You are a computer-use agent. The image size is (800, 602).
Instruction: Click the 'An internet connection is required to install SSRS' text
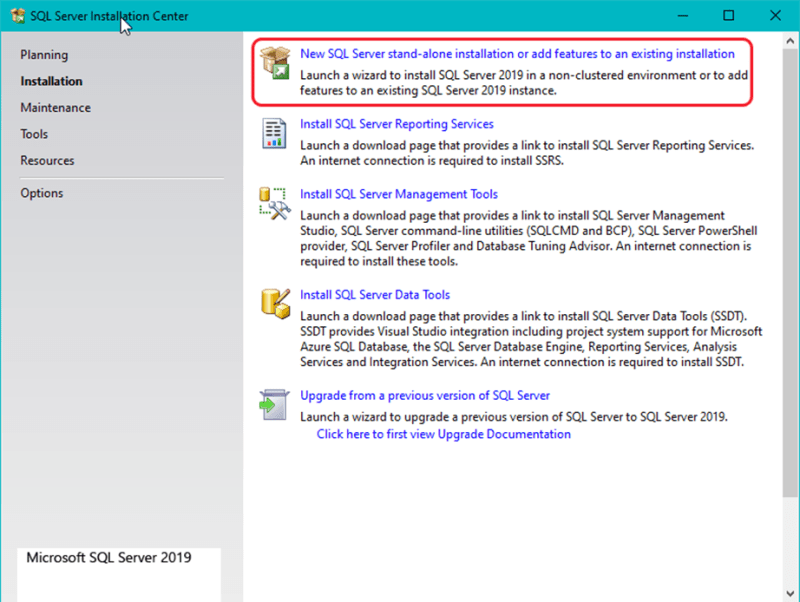point(432,161)
